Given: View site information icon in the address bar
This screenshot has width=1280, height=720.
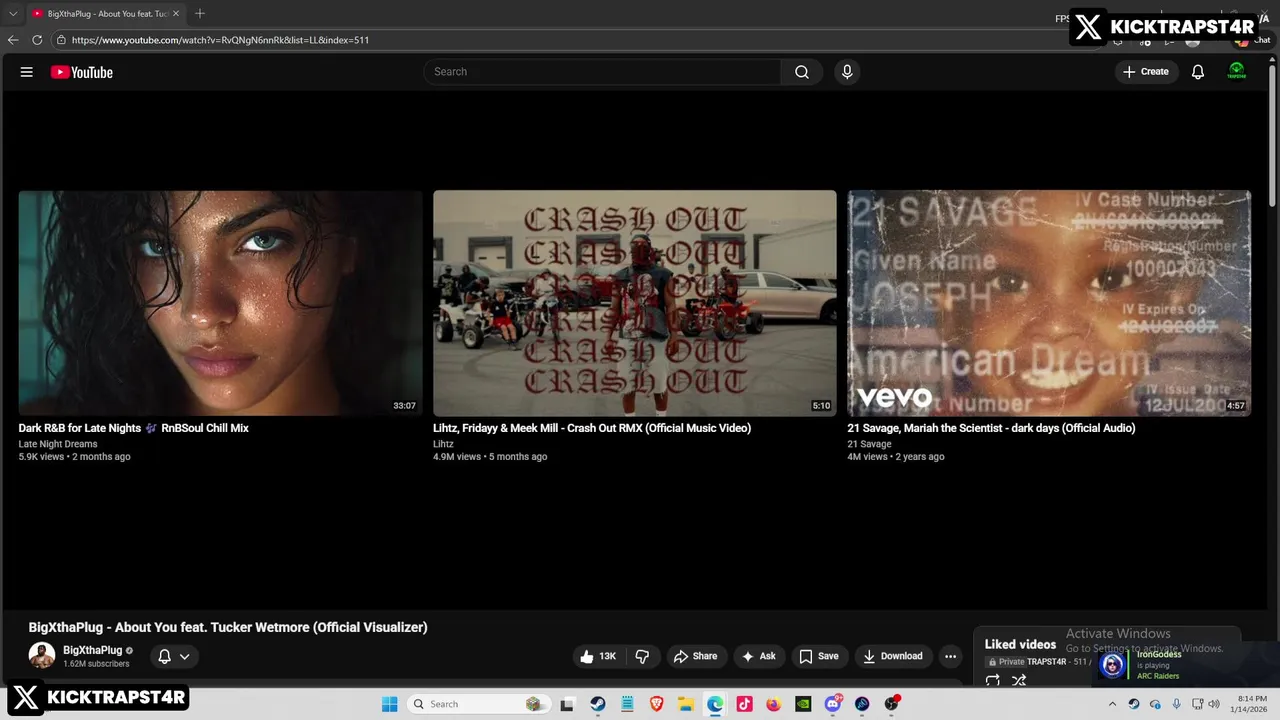Looking at the screenshot, I should coord(61,40).
